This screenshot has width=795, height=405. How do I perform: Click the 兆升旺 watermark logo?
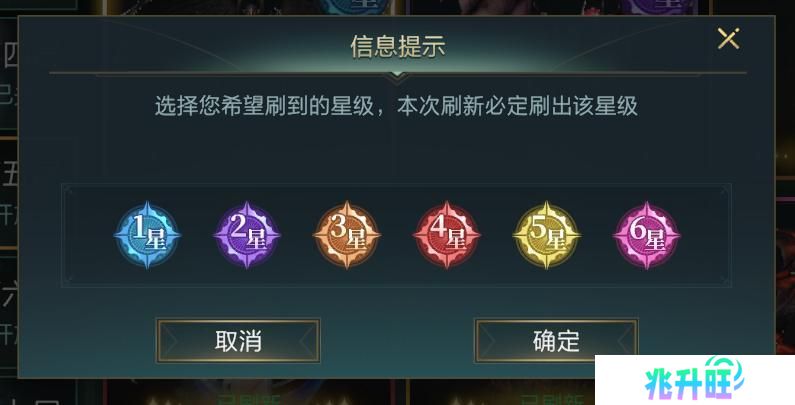(695, 380)
